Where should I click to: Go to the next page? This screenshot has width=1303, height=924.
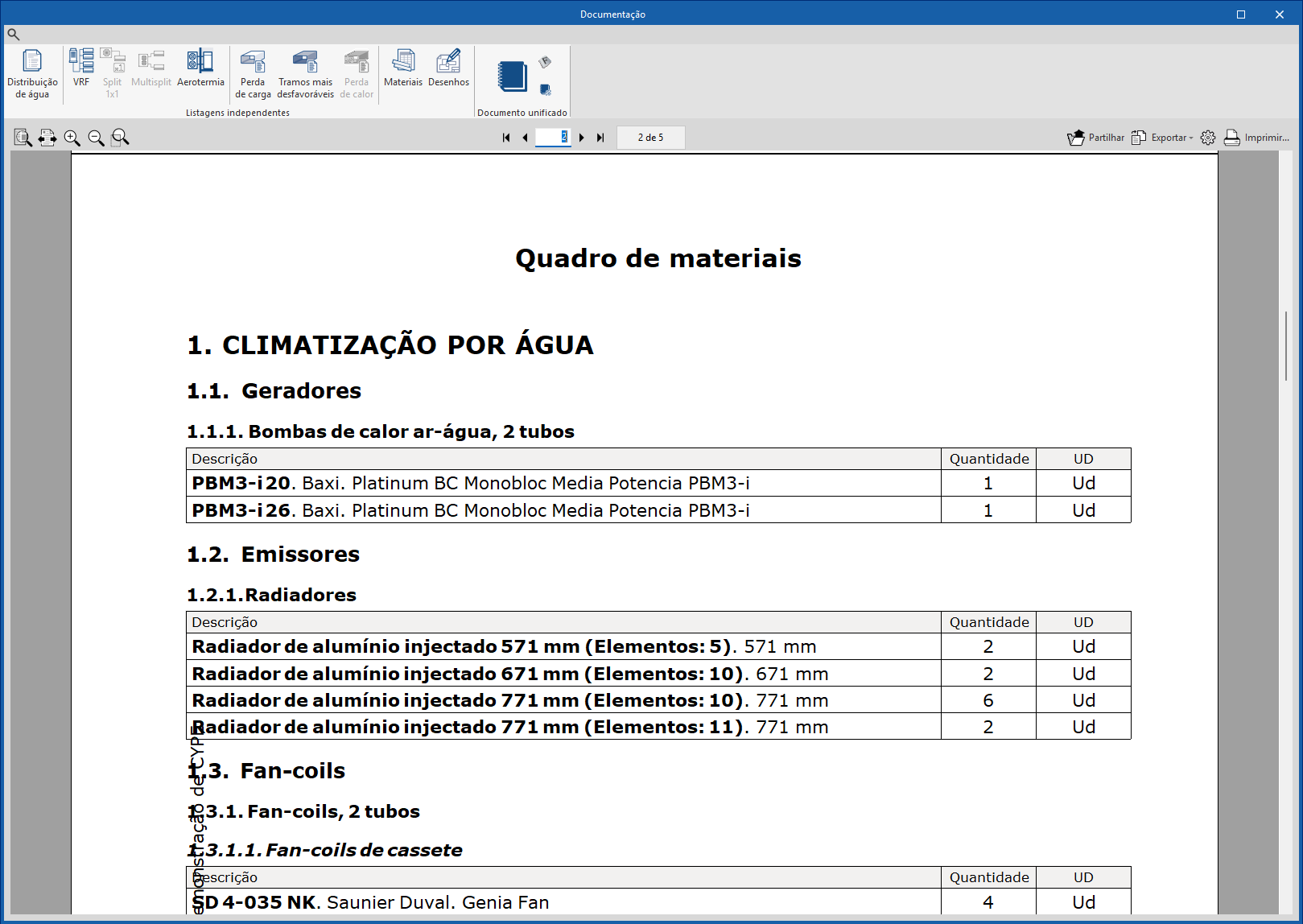[x=582, y=138]
